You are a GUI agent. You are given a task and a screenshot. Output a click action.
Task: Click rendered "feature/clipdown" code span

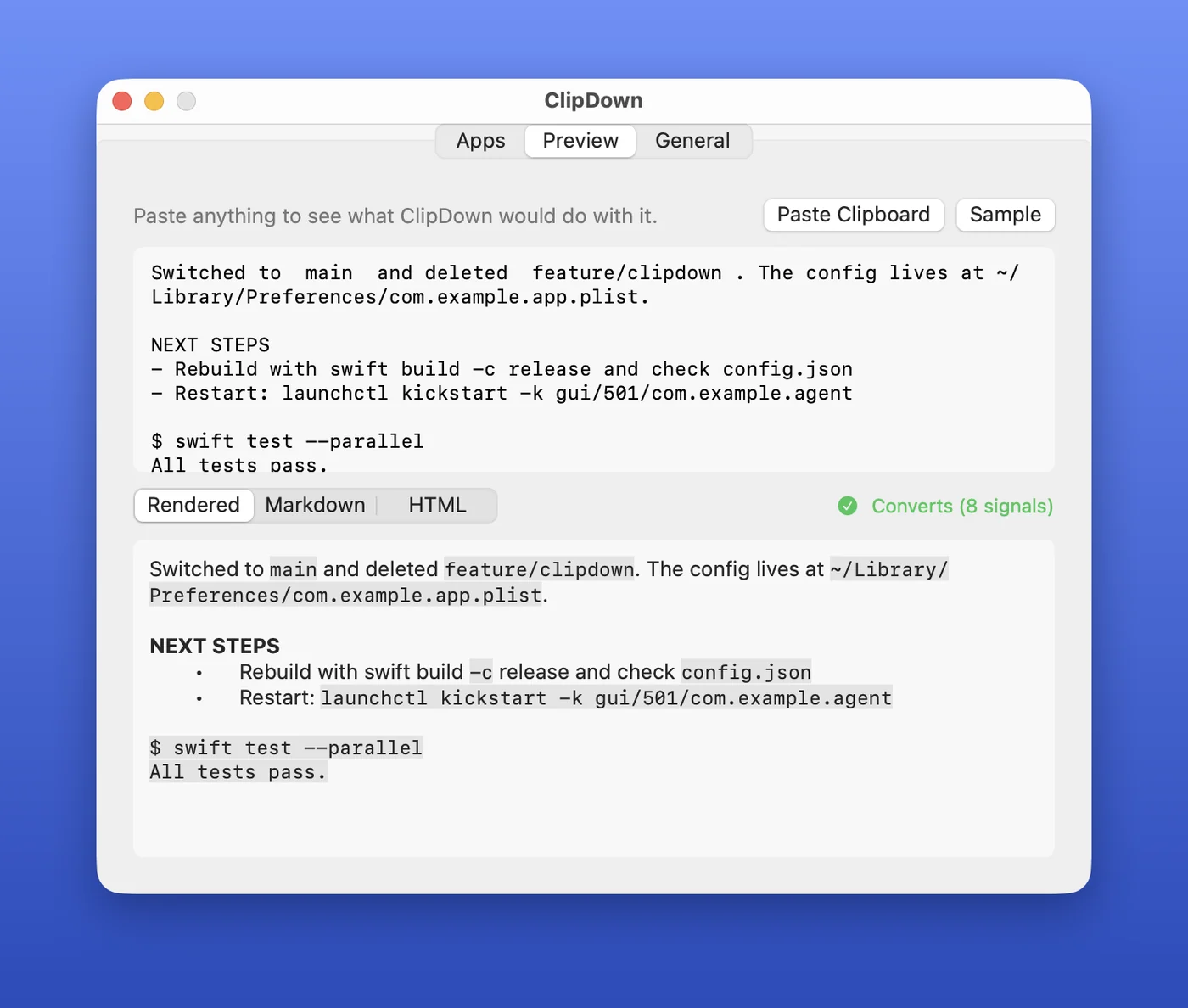[x=539, y=569]
